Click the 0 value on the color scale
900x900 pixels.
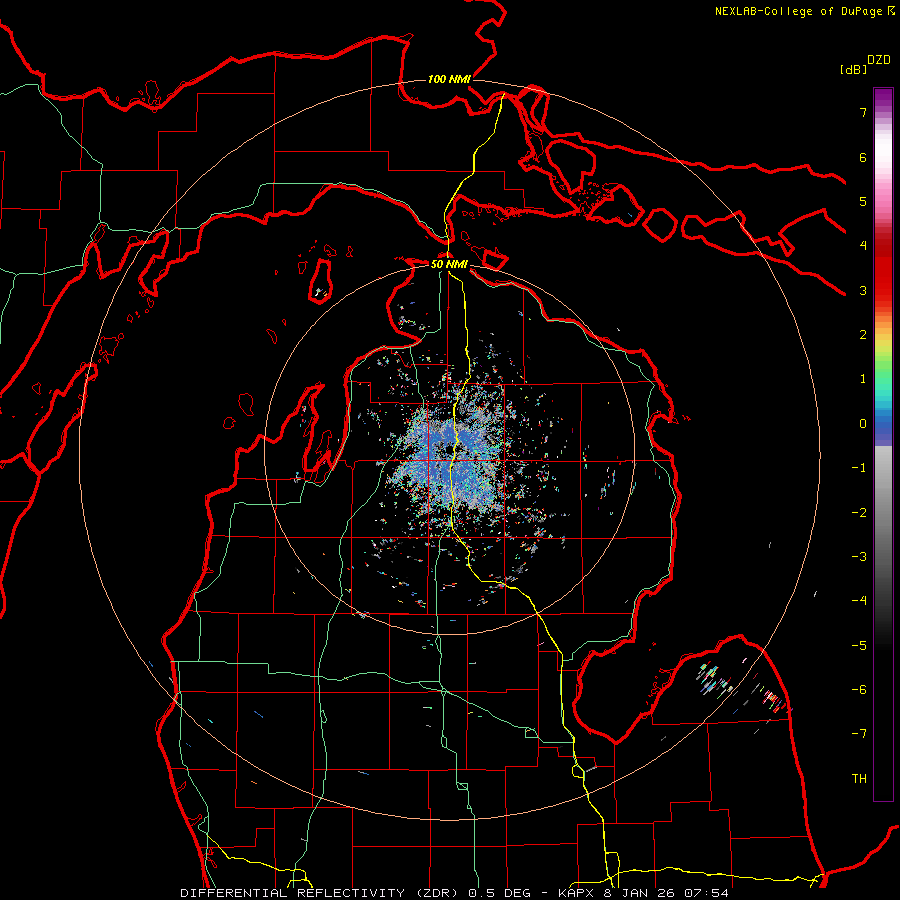click(x=863, y=424)
